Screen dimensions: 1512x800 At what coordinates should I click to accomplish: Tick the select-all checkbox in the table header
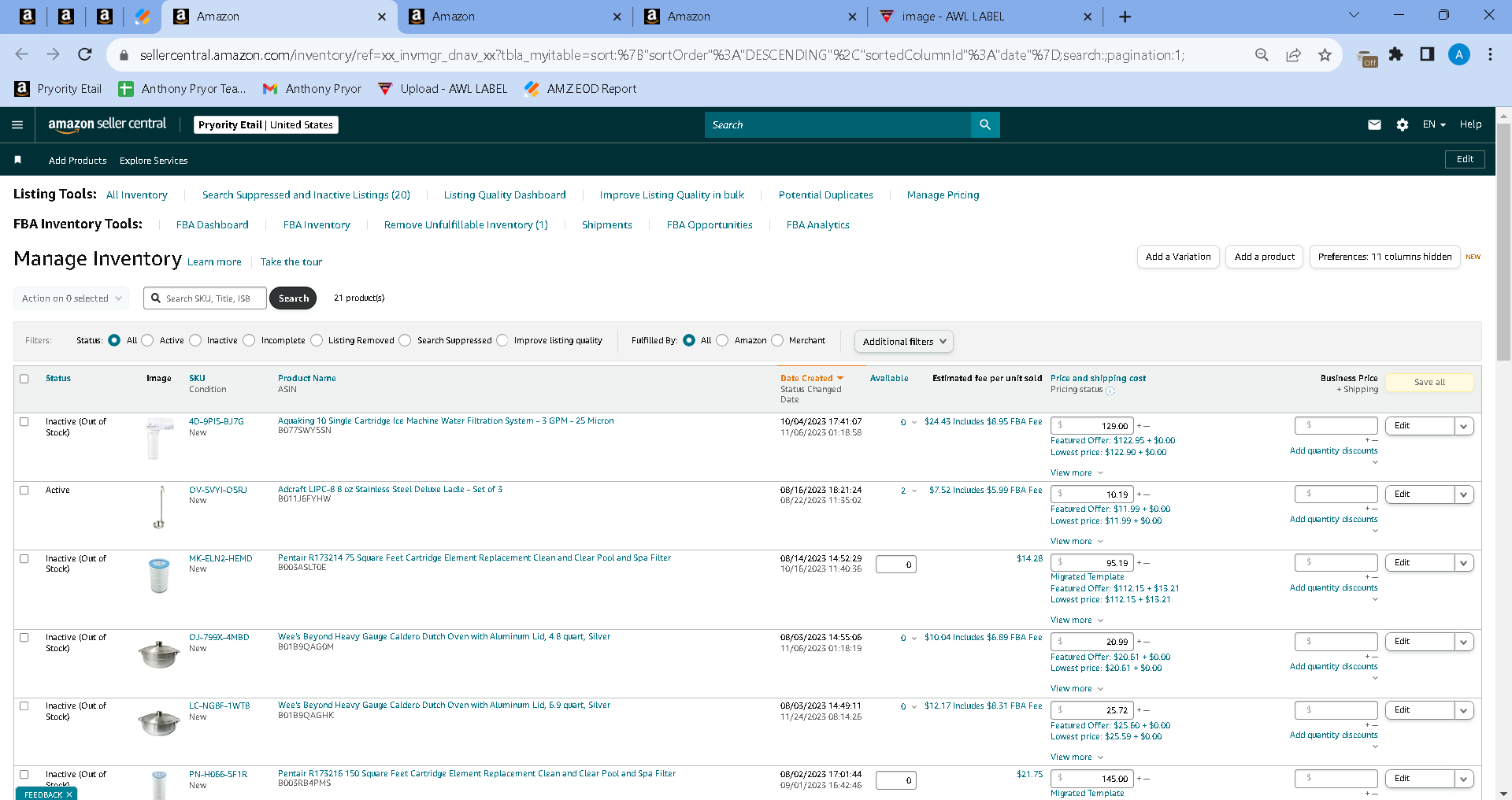24,379
